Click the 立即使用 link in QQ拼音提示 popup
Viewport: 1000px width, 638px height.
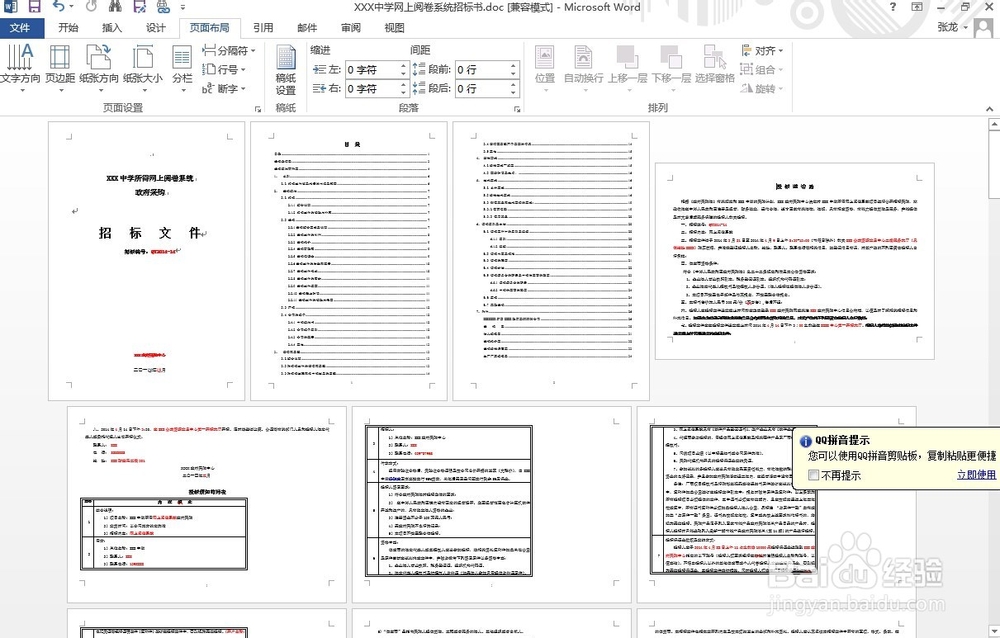(x=976, y=475)
